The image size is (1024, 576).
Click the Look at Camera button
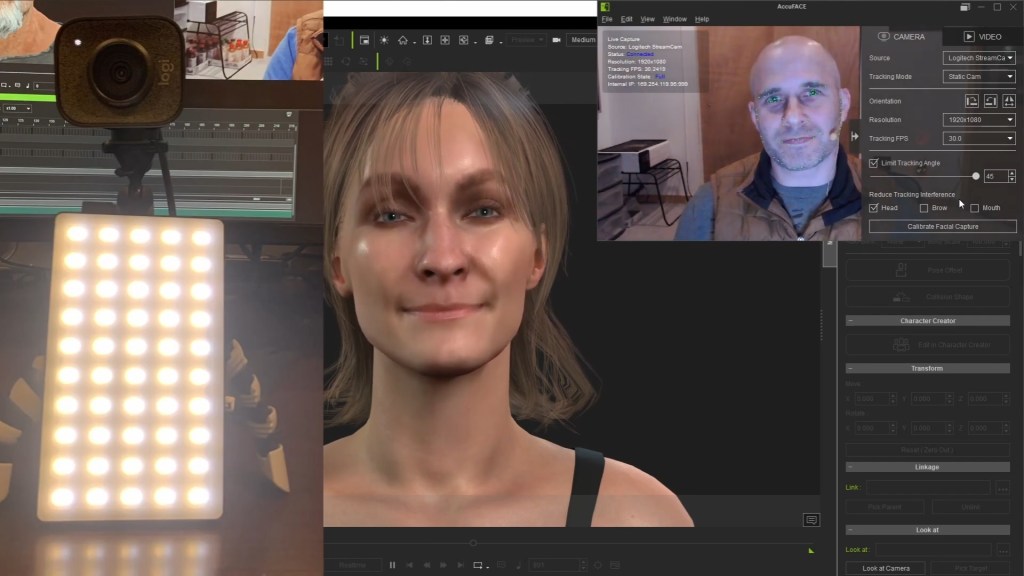point(886,568)
